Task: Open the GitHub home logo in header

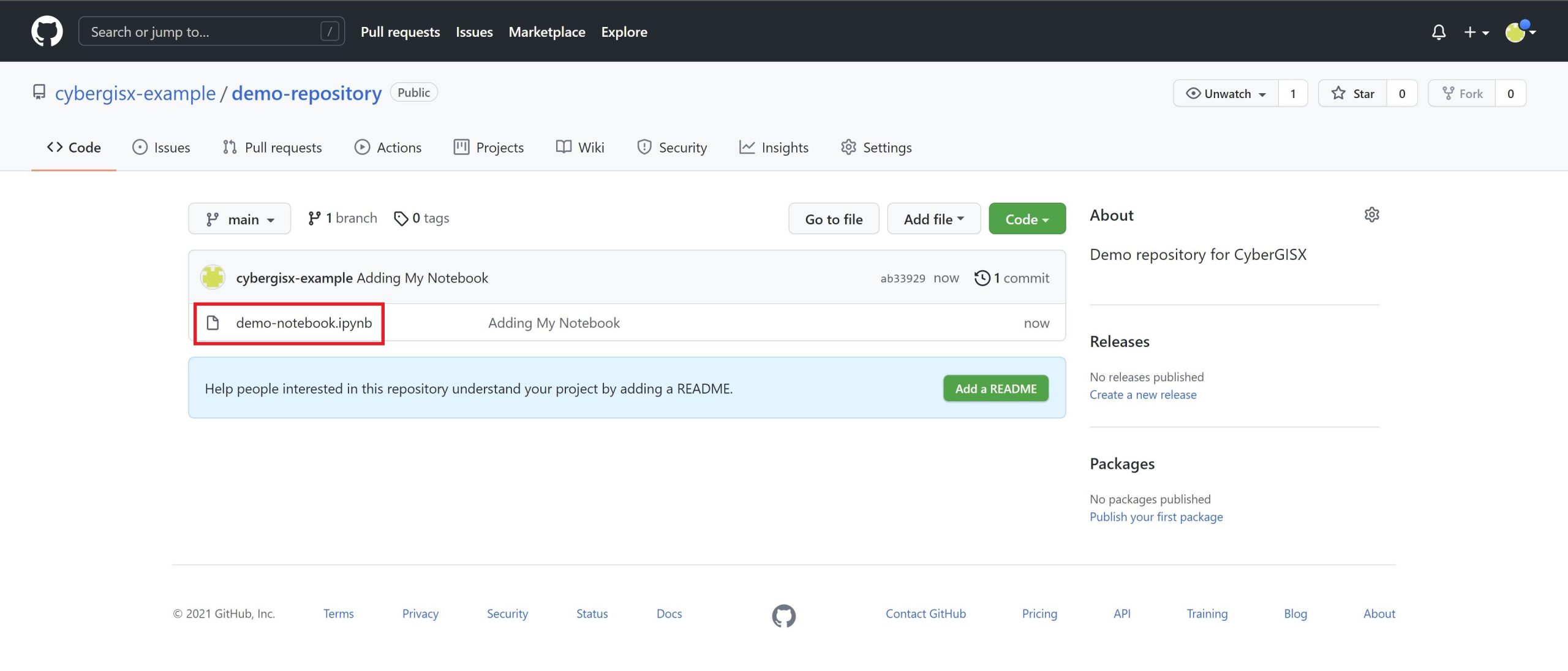Action: coord(47,31)
